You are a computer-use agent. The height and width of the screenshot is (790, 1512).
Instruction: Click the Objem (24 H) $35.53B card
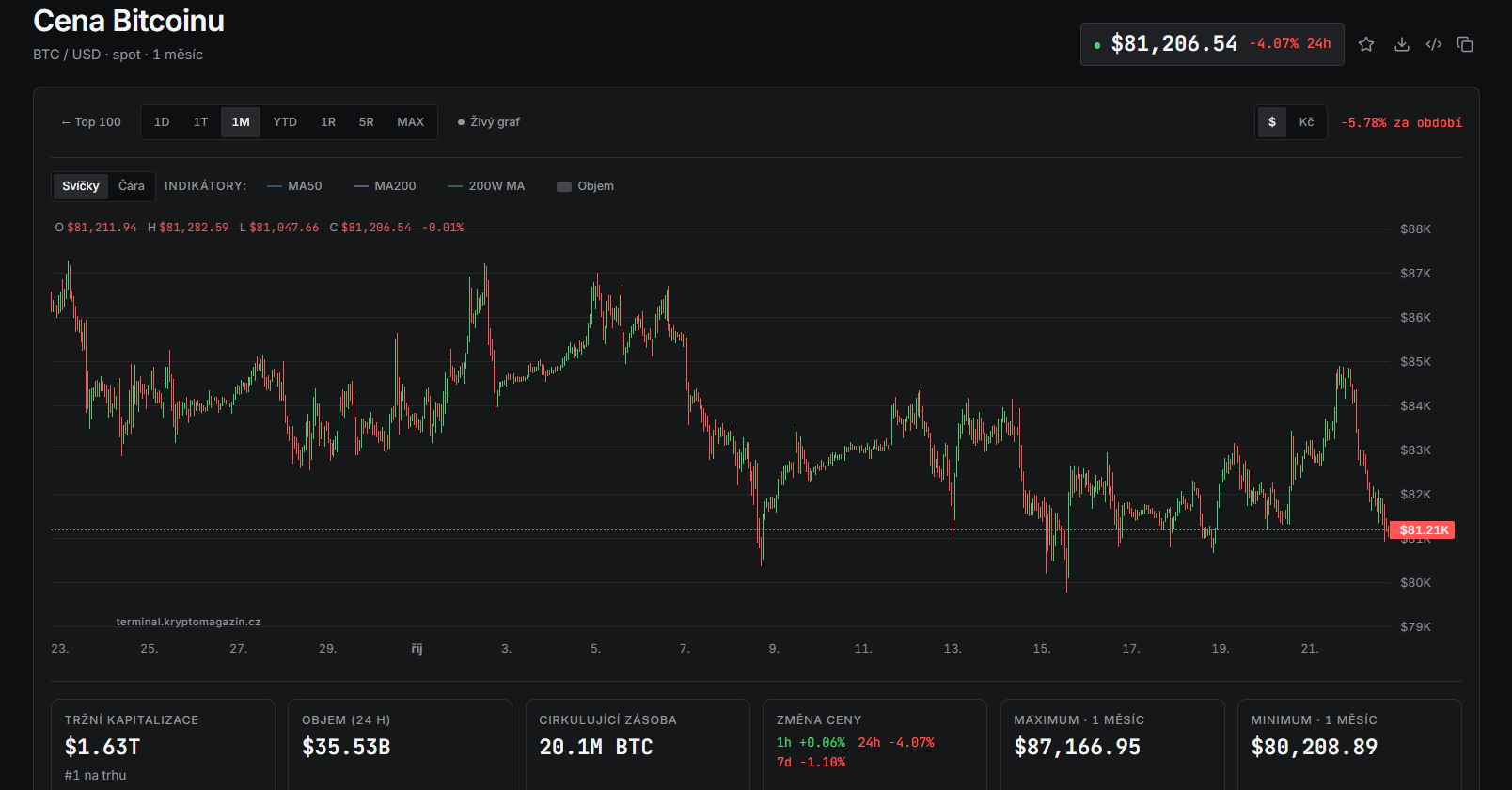(x=400, y=745)
